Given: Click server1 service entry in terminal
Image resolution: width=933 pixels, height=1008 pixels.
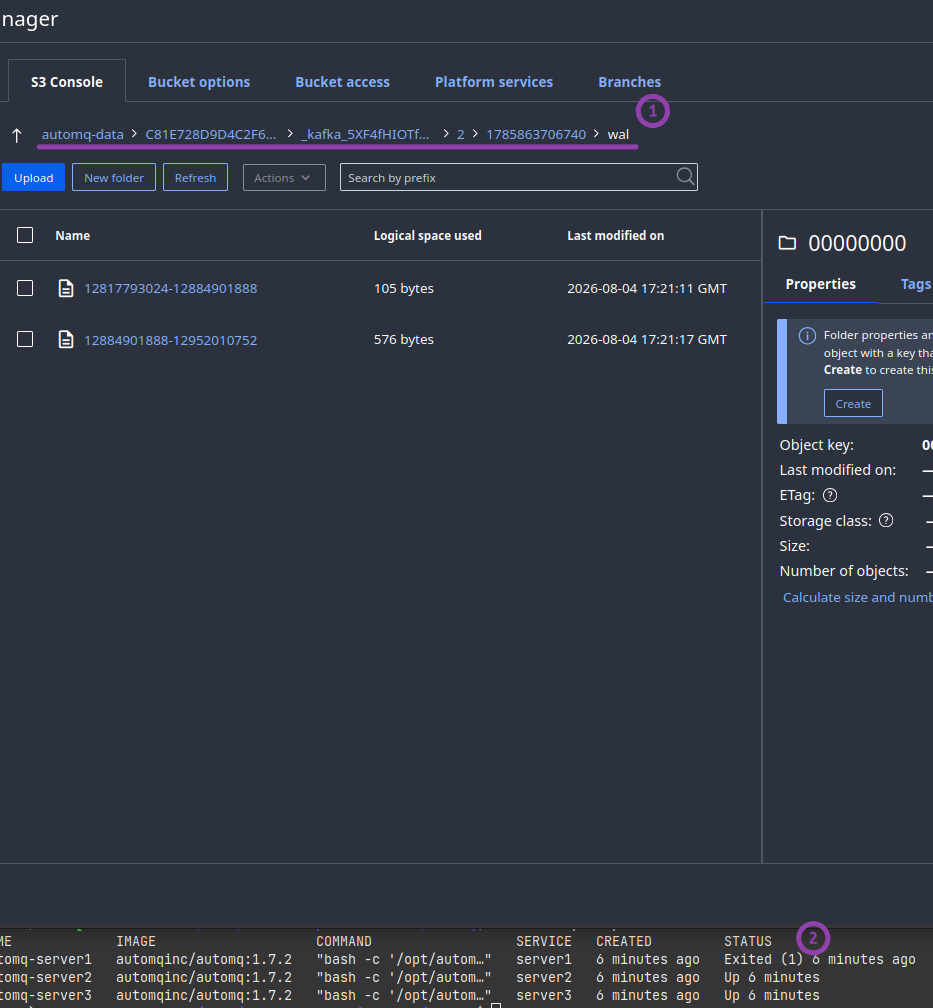Looking at the screenshot, I should click(x=544, y=959).
